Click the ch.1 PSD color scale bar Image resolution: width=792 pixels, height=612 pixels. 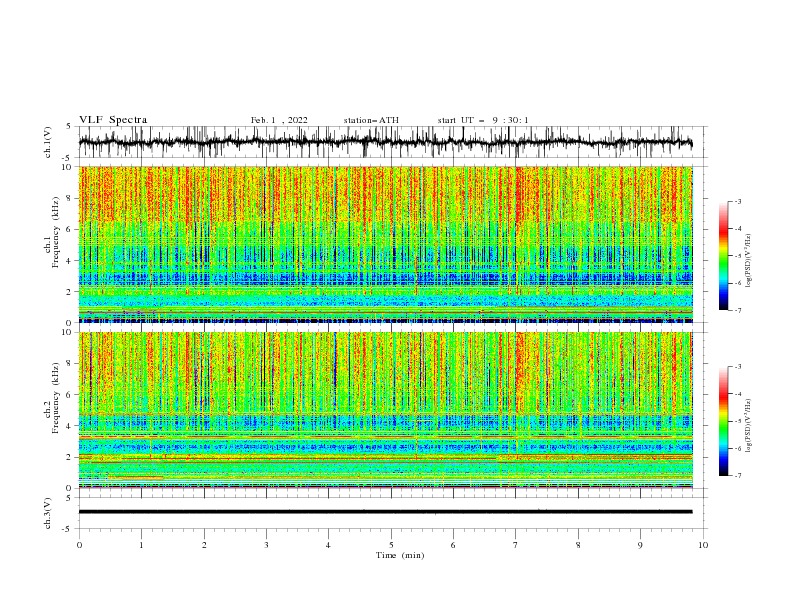(x=724, y=256)
